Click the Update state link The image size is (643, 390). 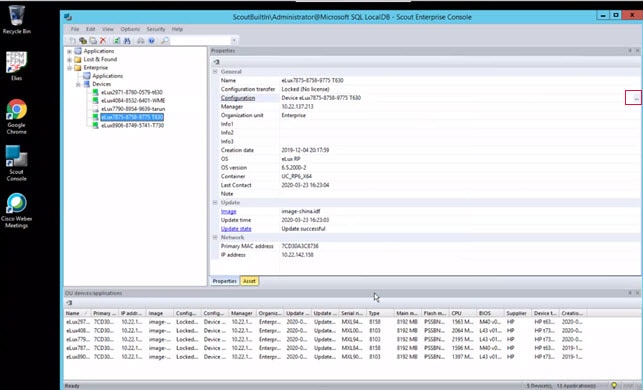click(x=236, y=229)
